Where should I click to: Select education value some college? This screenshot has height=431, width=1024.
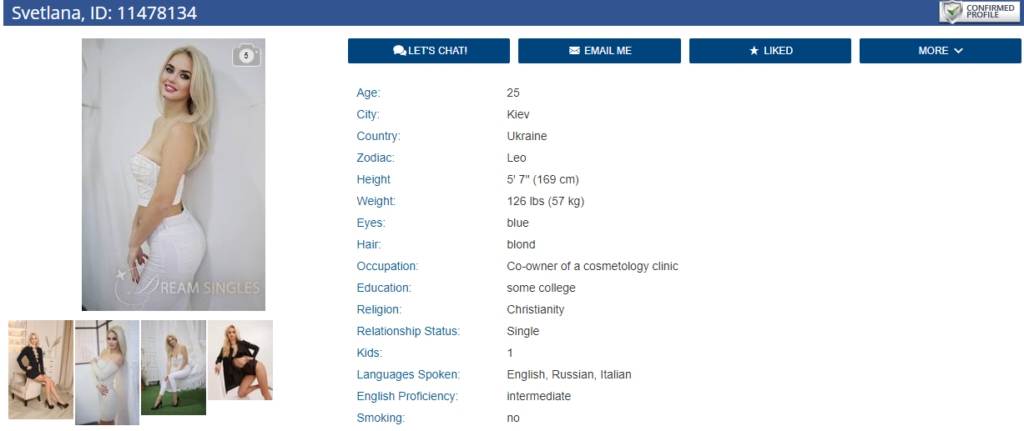tap(541, 287)
